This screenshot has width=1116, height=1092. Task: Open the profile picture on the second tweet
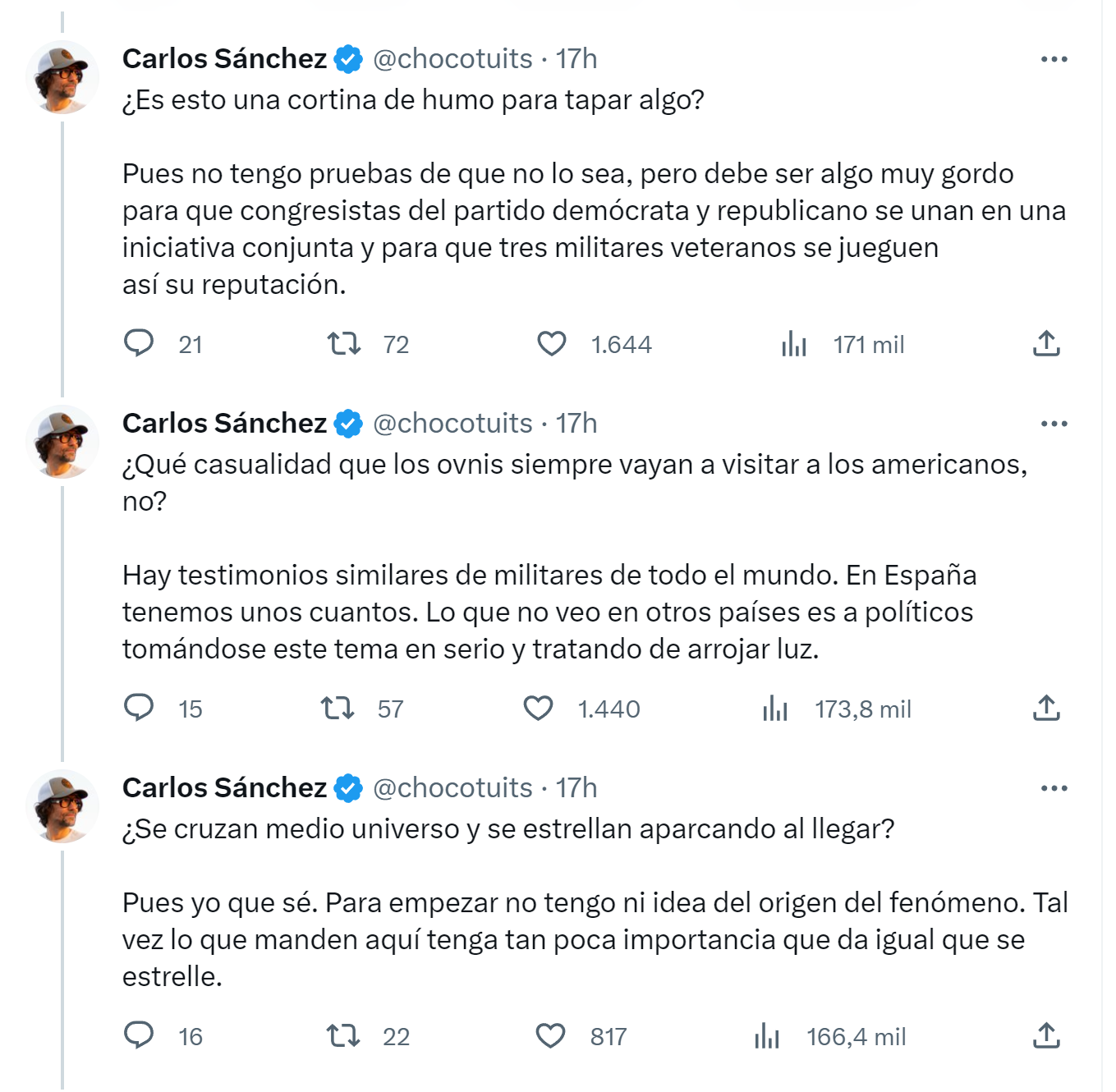point(62,442)
